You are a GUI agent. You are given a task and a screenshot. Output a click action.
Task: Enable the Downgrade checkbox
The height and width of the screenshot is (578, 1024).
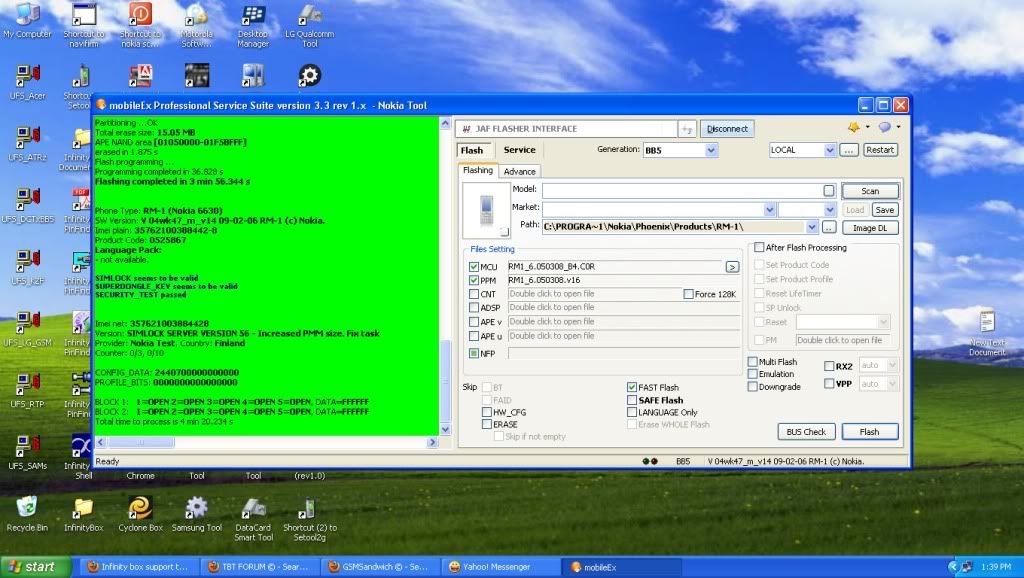coord(752,387)
